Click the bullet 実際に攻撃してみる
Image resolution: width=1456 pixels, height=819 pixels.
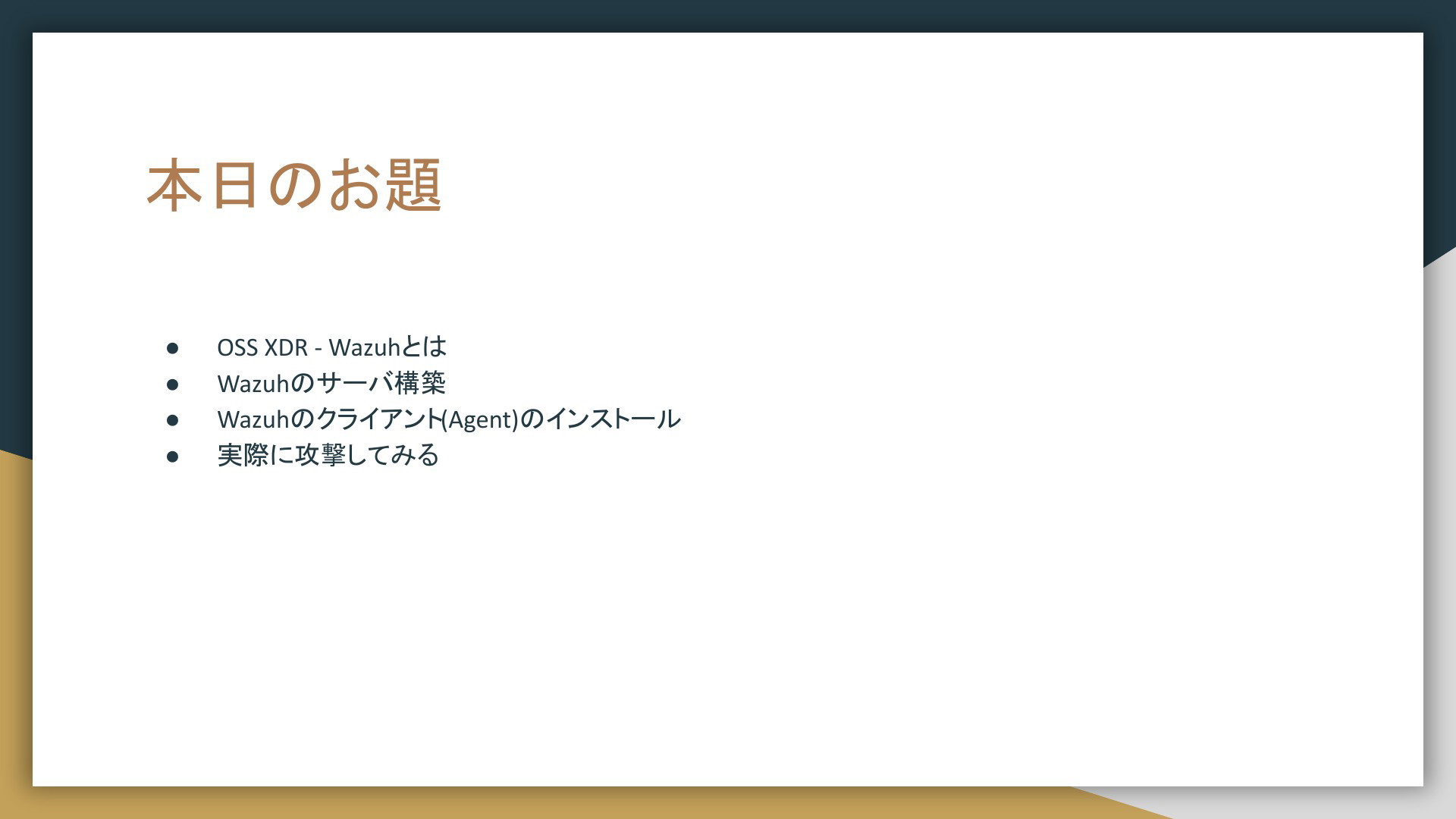point(328,455)
